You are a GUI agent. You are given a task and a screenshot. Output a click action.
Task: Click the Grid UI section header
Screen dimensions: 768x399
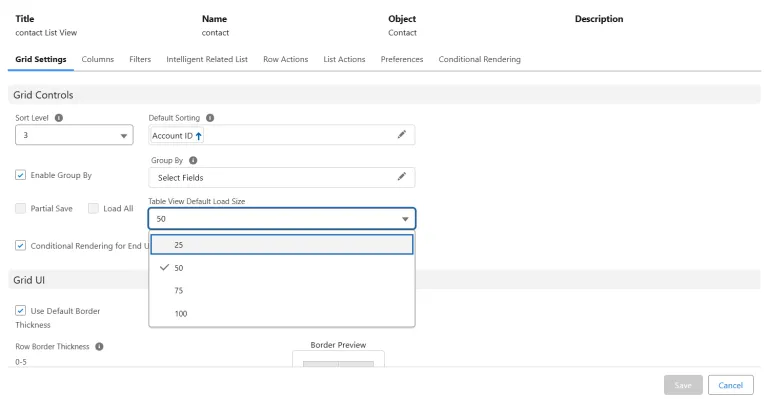(x=384, y=280)
